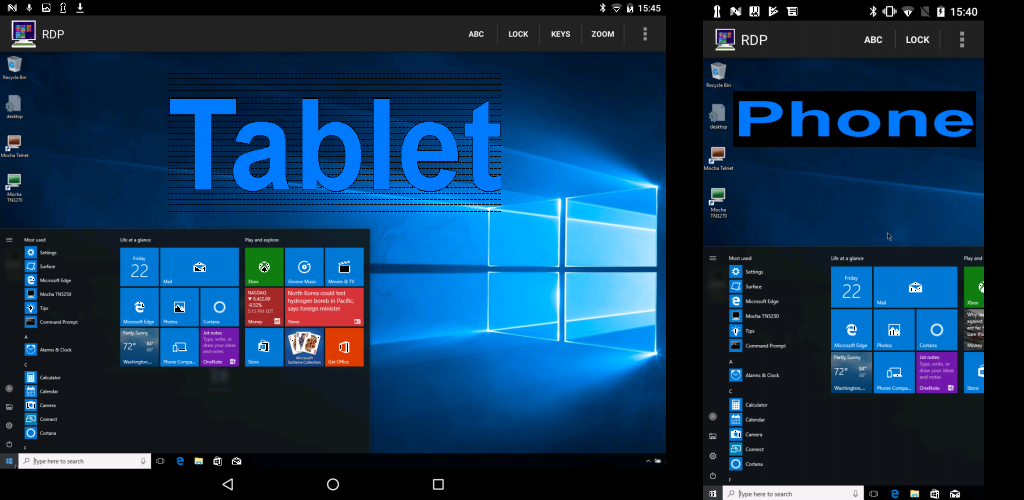The image size is (1024, 500).
Task: Select Mocha TN3270 shortcut on phone desktop
Action: tap(718, 202)
